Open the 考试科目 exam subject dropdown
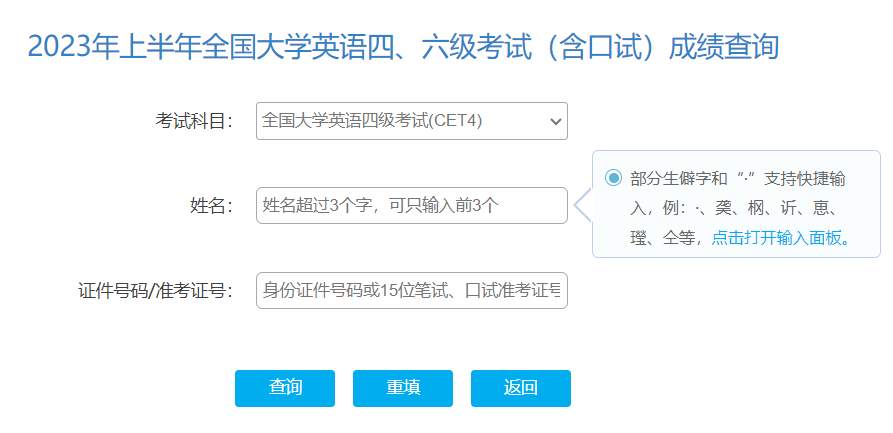893x433 pixels. (411, 121)
